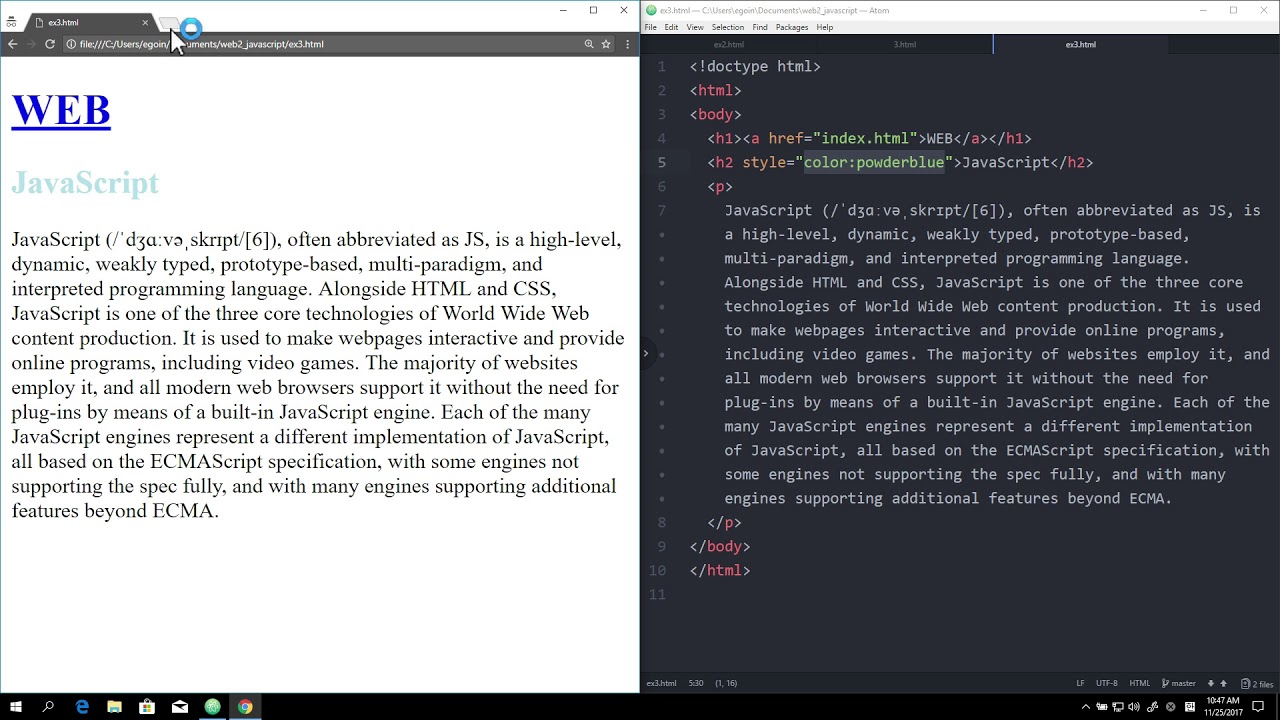Image resolution: width=1280 pixels, height=720 pixels.
Task: Switch to the 3.html tab in Atom
Action: click(905, 44)
